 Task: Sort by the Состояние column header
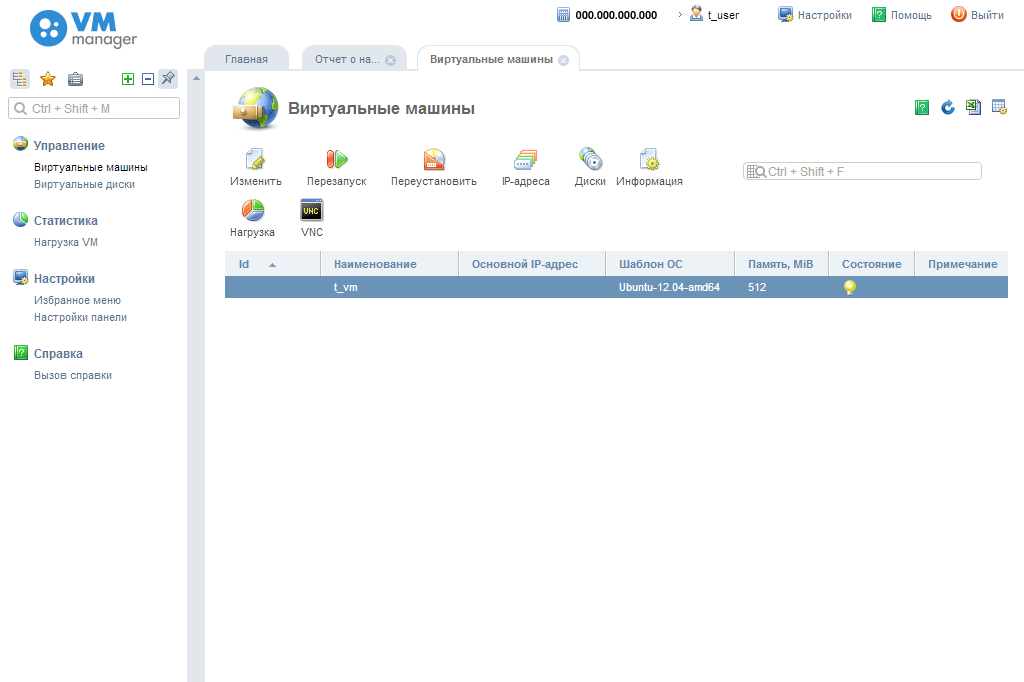pos(871,264)
